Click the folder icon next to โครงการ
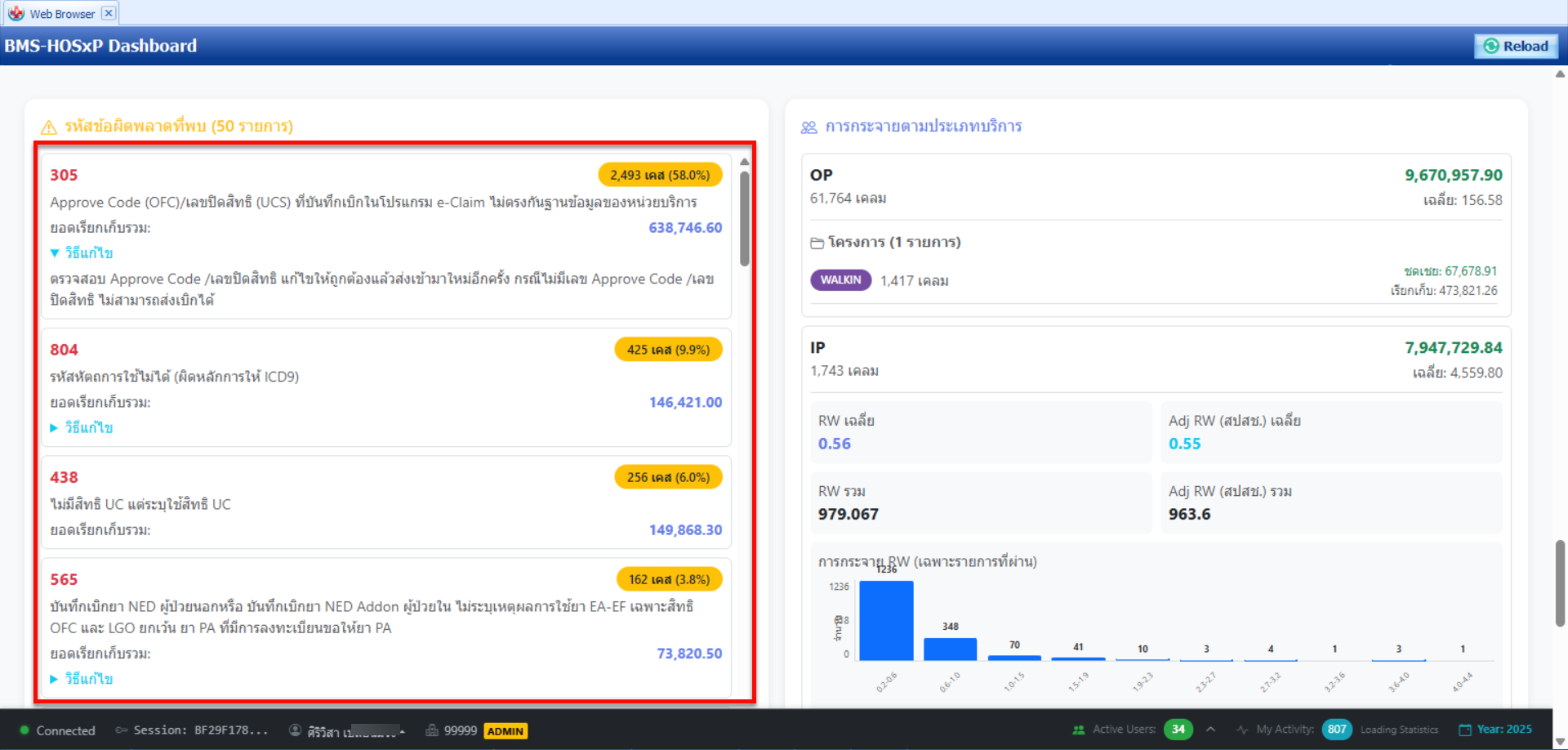1568x750 pixels. tap(817, 243)
